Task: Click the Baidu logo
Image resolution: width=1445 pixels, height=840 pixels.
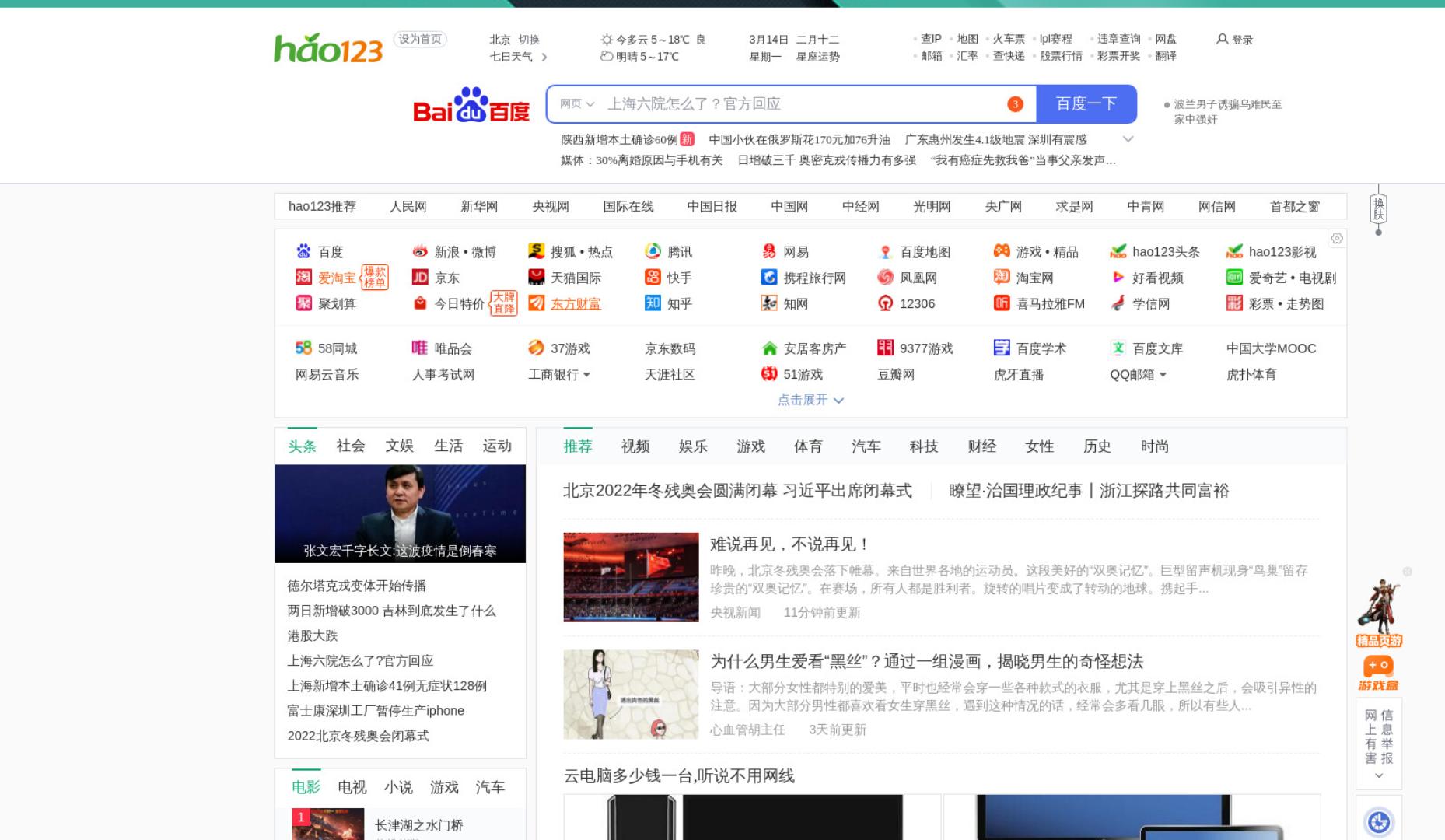Action: (471, 105)
